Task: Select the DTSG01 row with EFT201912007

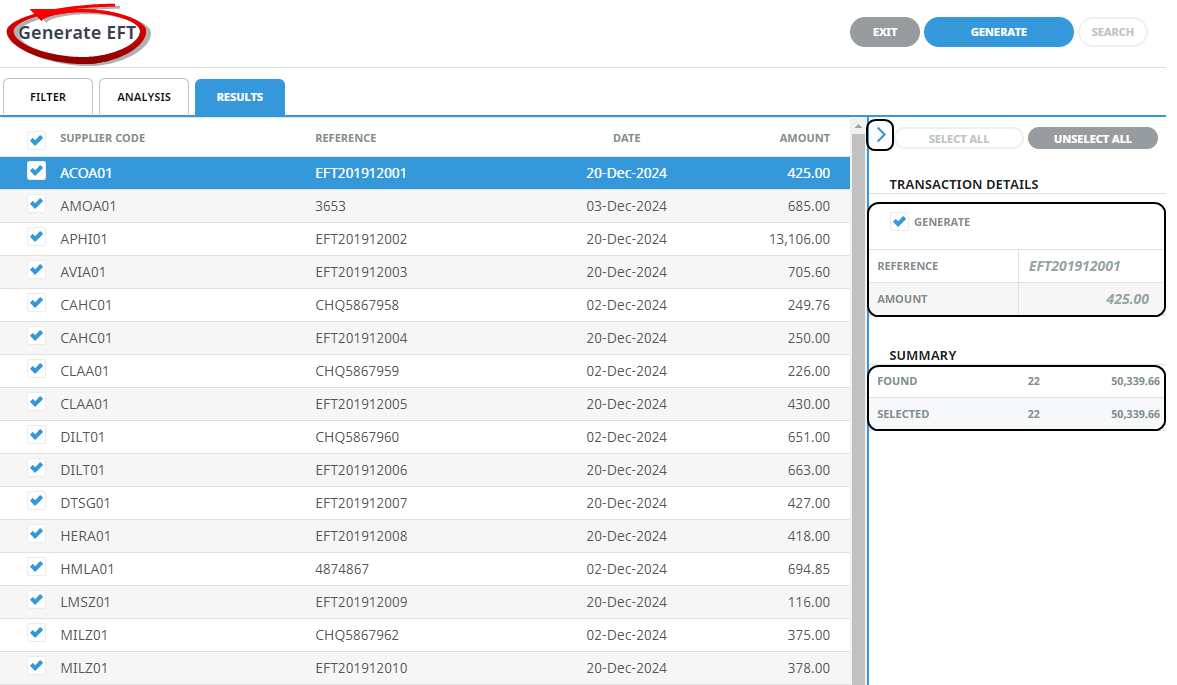Action: (x=360, y=503)
